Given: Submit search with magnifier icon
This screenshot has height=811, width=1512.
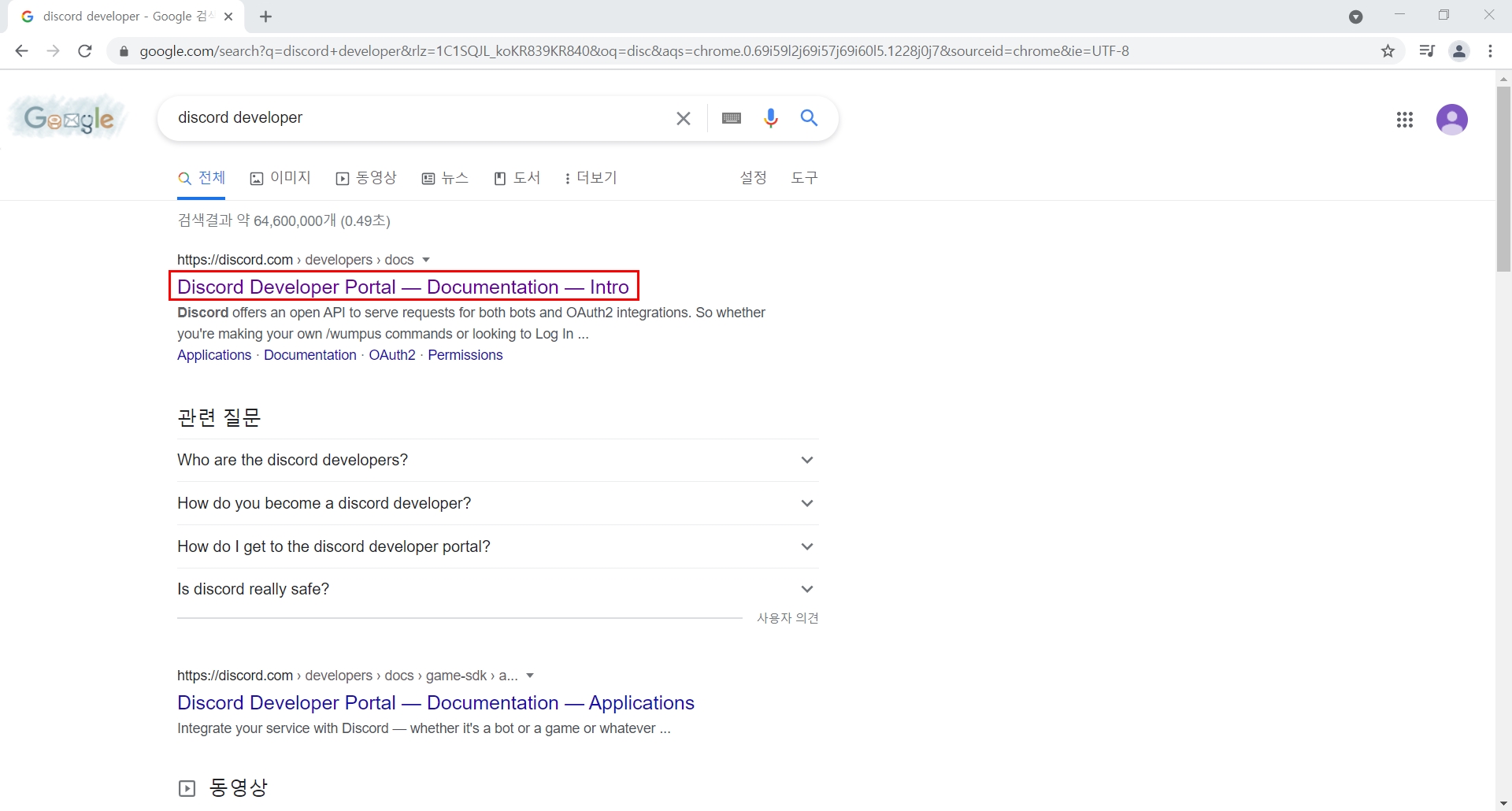Looking at the screenshot, I should pos(810,118).
